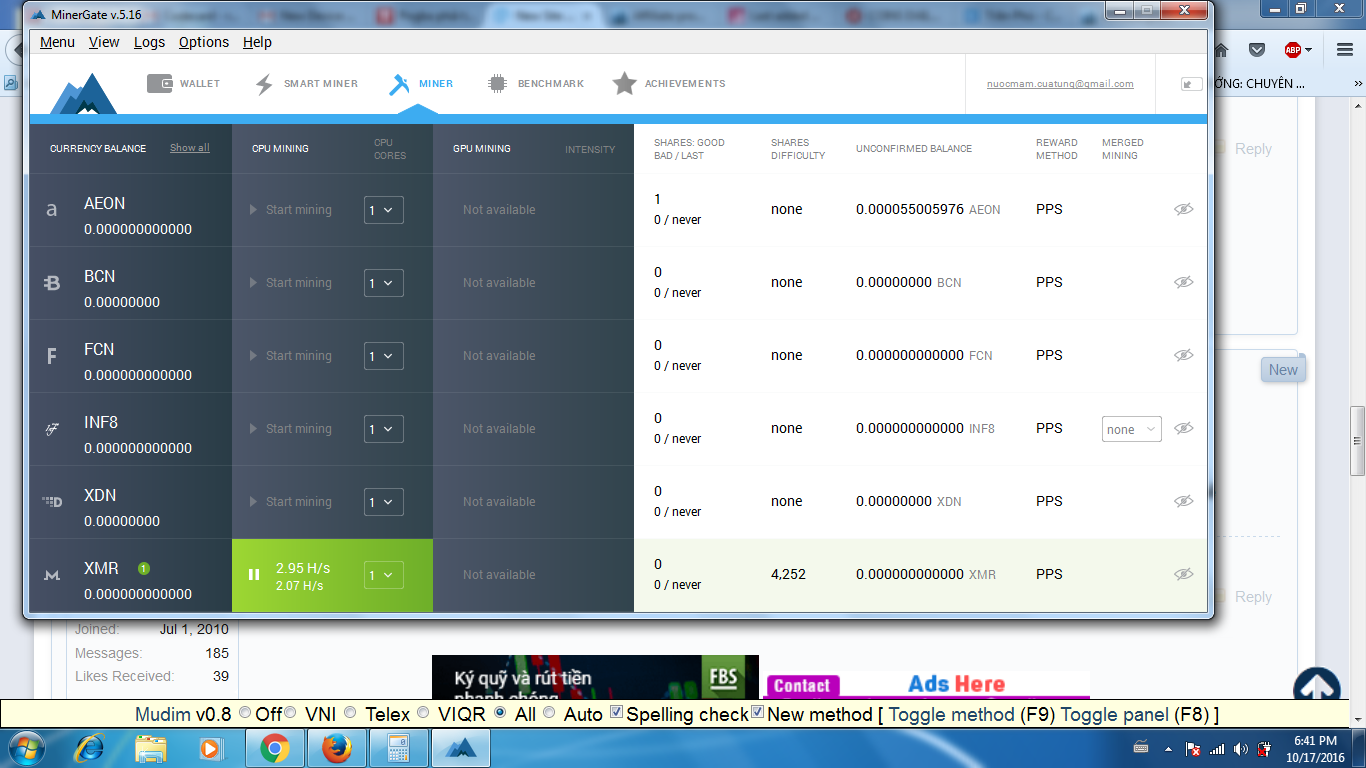Open the browser hamburger menu

1344,49
